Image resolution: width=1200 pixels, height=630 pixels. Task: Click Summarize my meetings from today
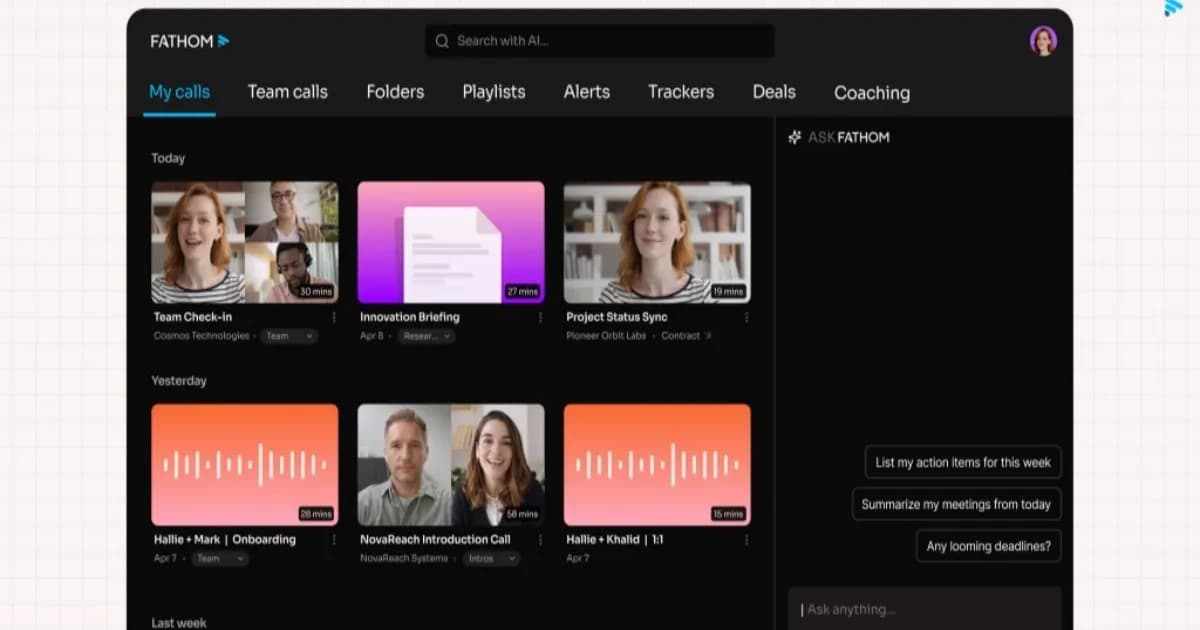[956, 504]
